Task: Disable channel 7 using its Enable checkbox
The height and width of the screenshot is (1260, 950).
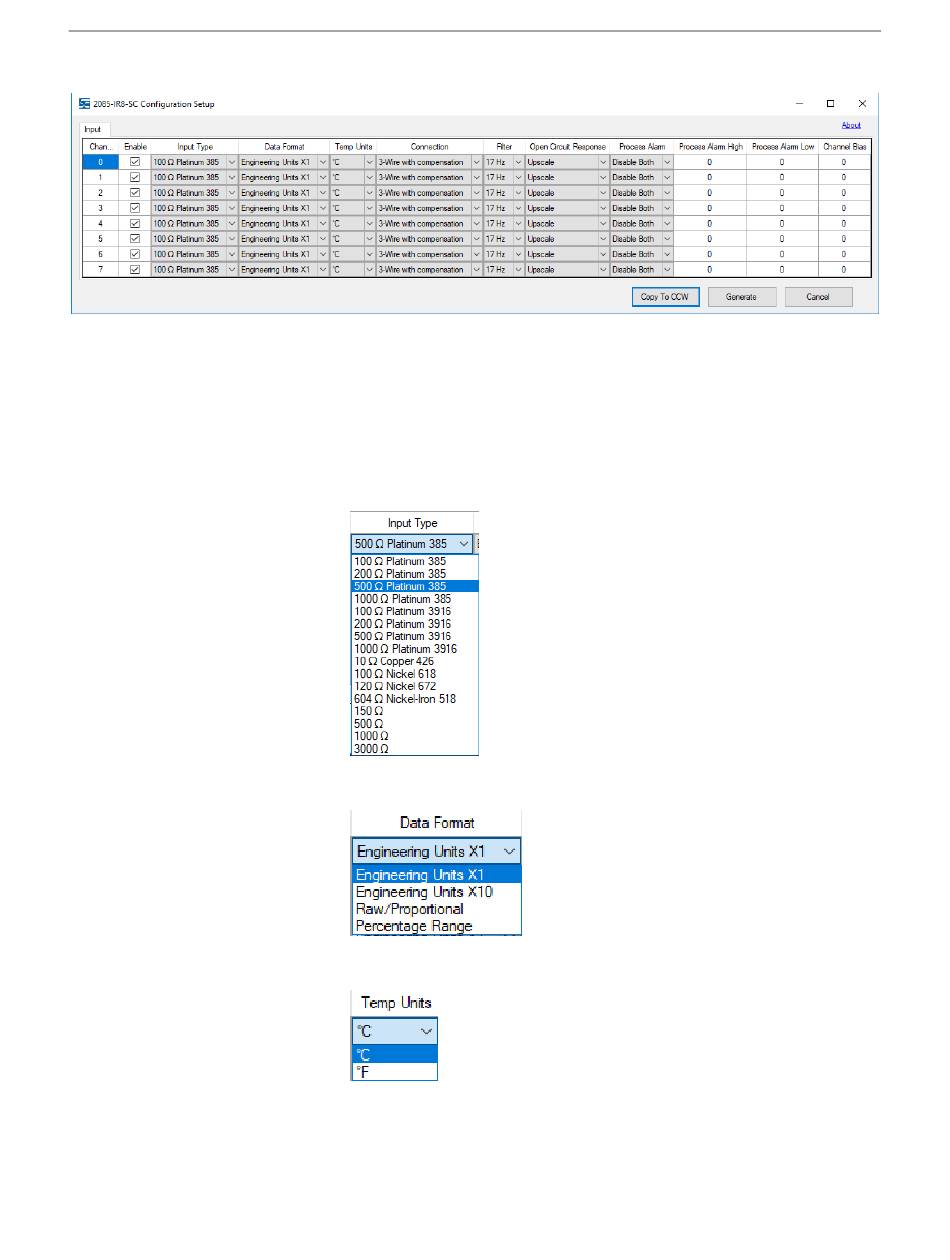Action: 135,270
